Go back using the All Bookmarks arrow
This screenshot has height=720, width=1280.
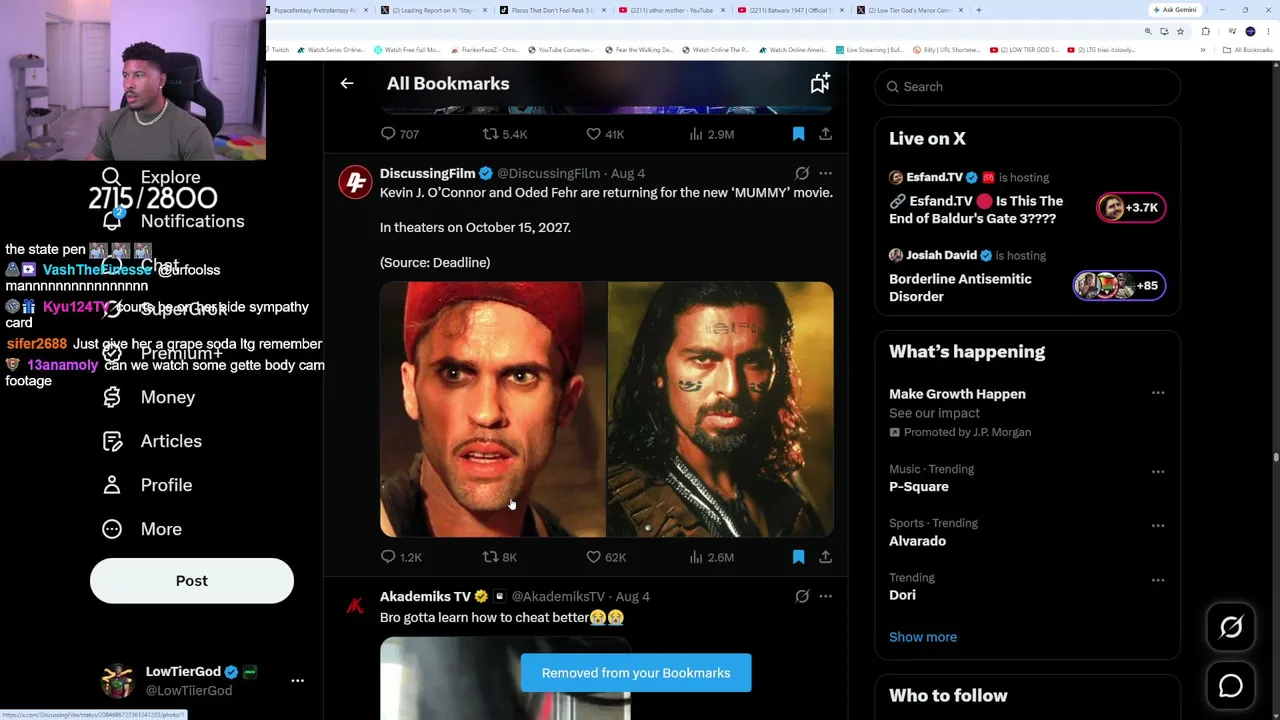(347, 84)
